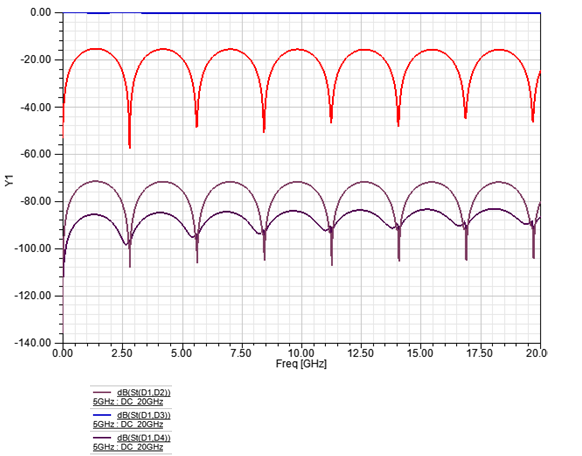Click the 12.50 frequency tick label
Viewport: 582px width, 456px height.
[x=361, y=353]
